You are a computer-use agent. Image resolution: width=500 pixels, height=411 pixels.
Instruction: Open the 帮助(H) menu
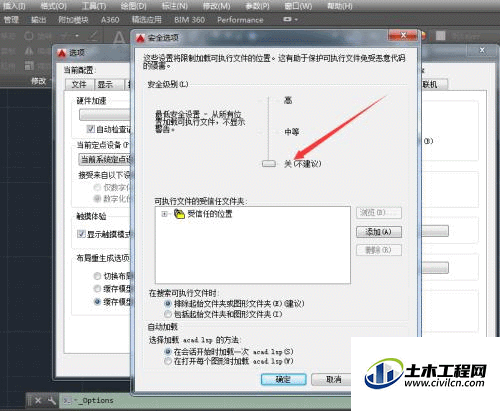(339, 6)
